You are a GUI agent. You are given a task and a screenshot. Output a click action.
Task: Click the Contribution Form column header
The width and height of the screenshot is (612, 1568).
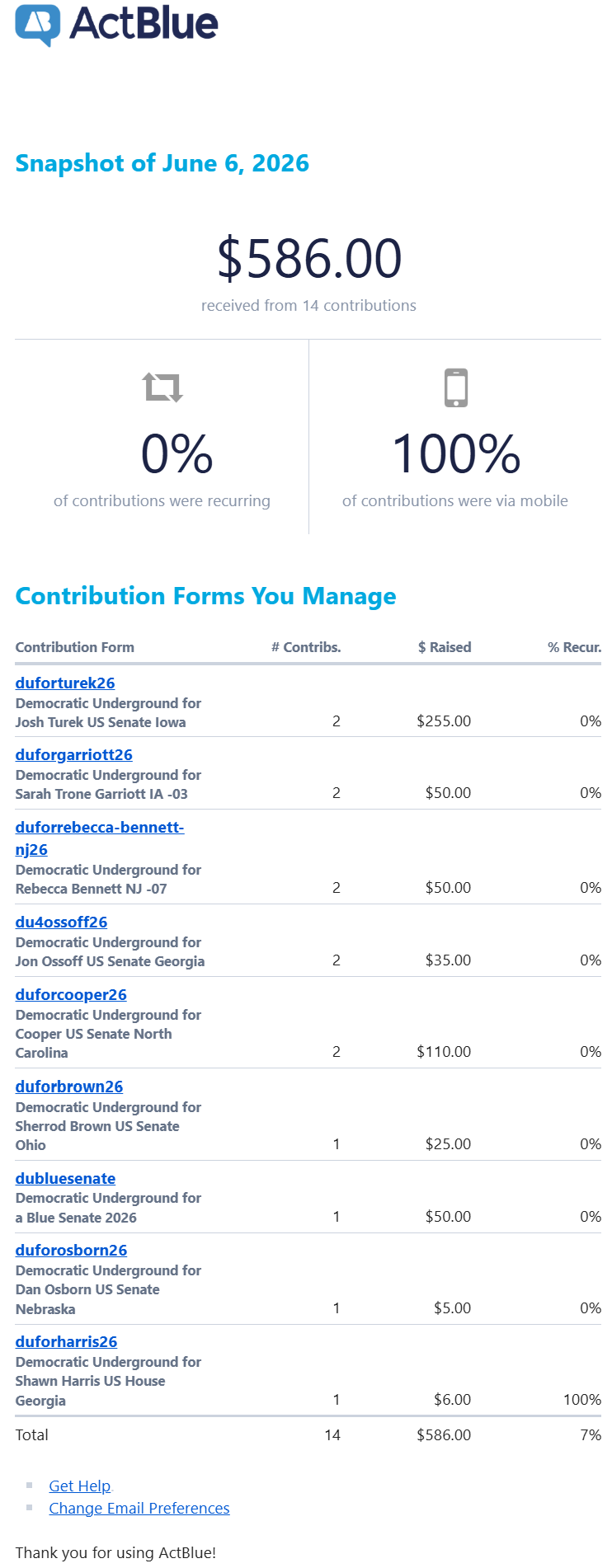coord(75,647)
